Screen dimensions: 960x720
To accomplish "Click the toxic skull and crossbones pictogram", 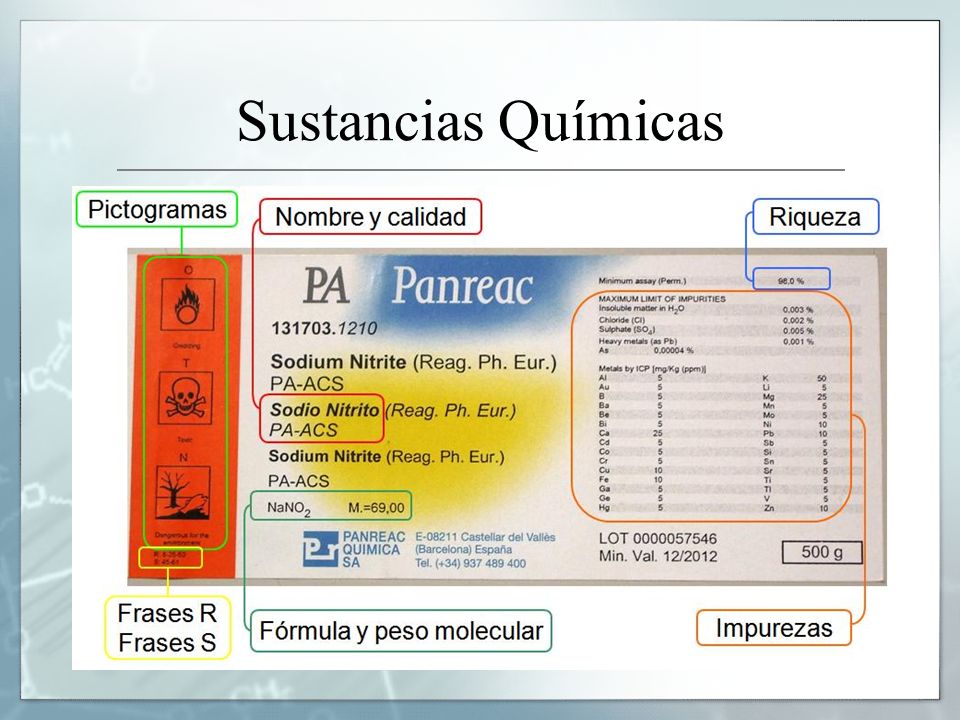I will pyautogui.click(x=186, y=400).
